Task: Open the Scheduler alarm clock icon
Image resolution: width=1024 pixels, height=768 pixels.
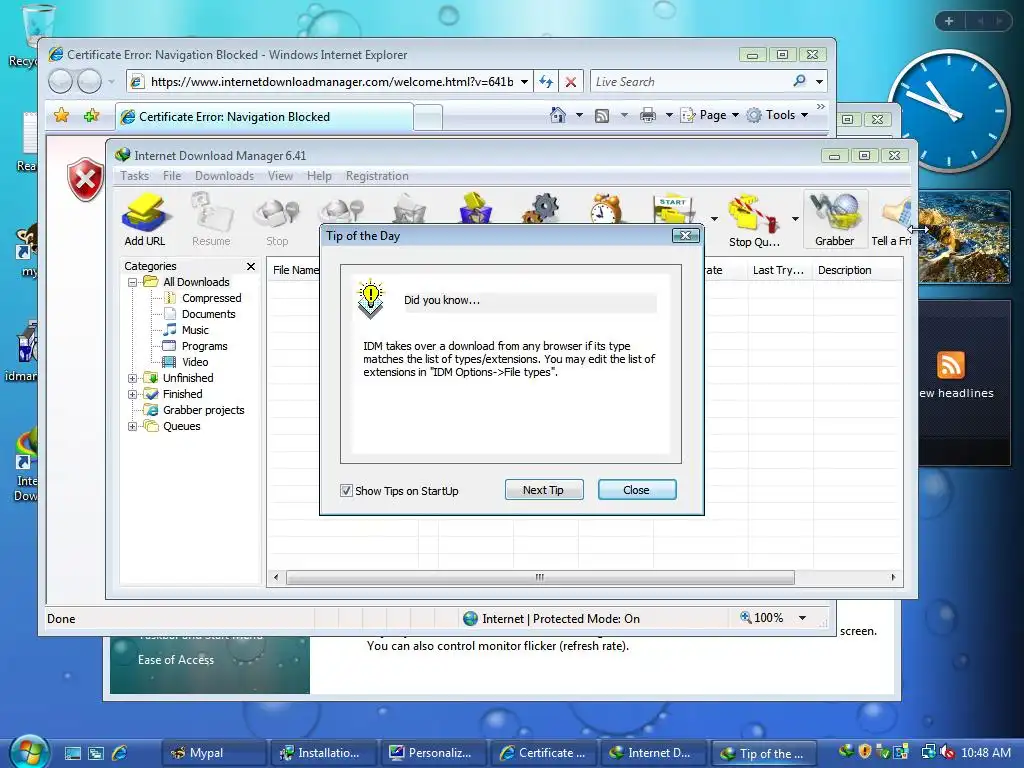Action: (x=607, y=208)
